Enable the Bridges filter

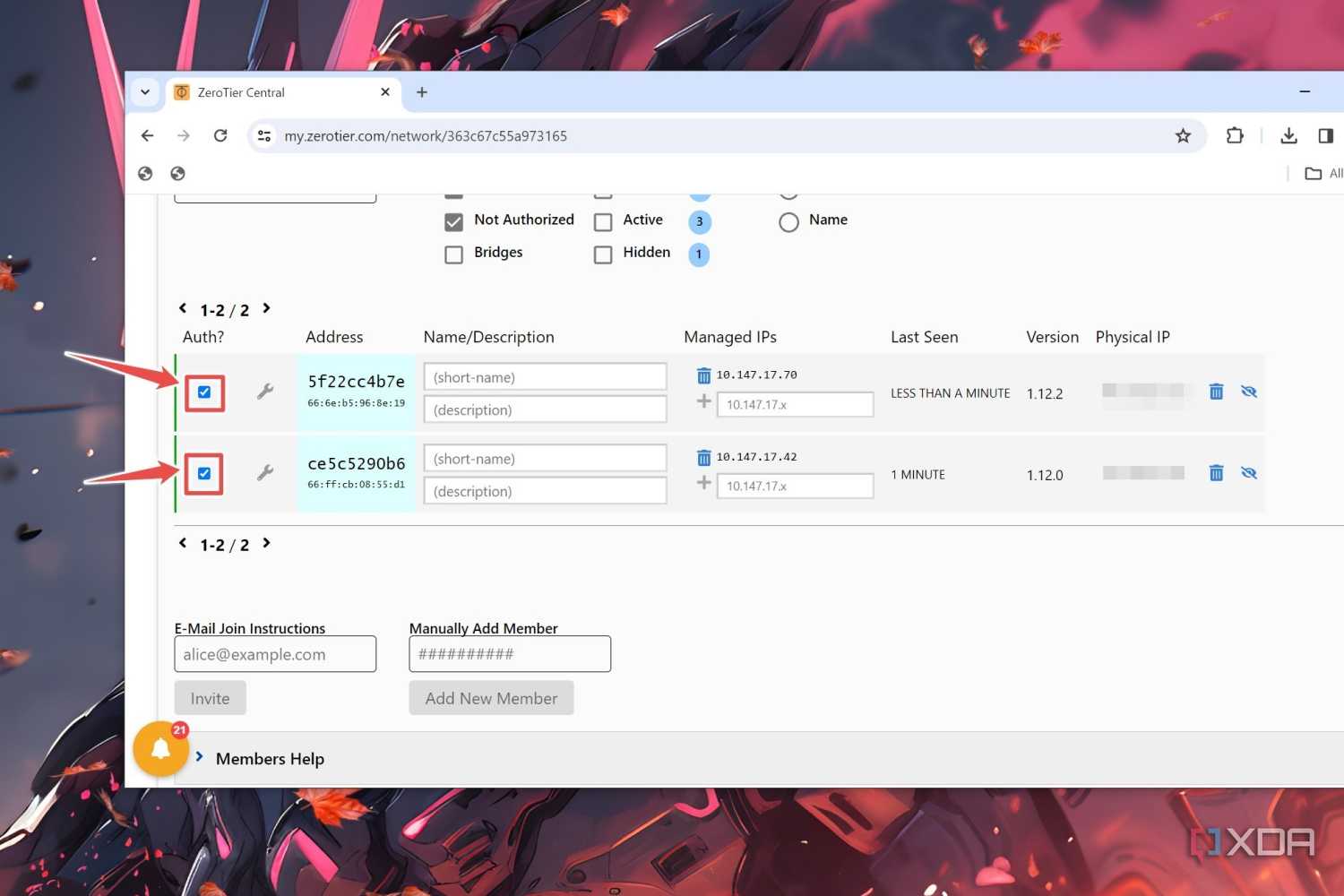(x=454, y=254)
